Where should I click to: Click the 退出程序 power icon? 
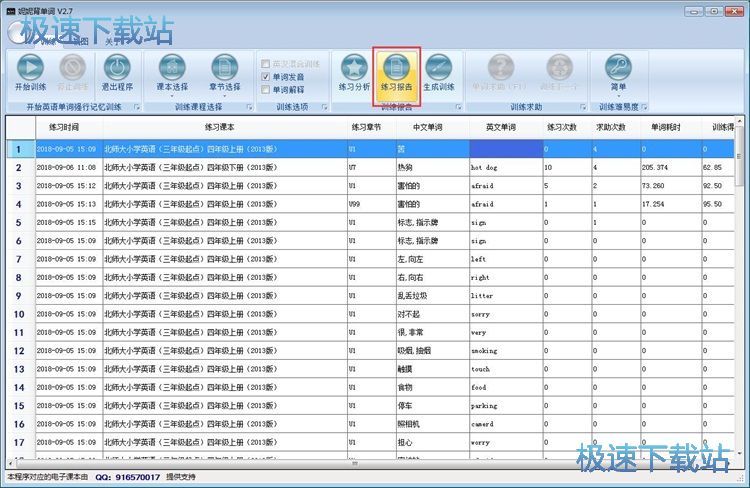[x=117, y=67]
